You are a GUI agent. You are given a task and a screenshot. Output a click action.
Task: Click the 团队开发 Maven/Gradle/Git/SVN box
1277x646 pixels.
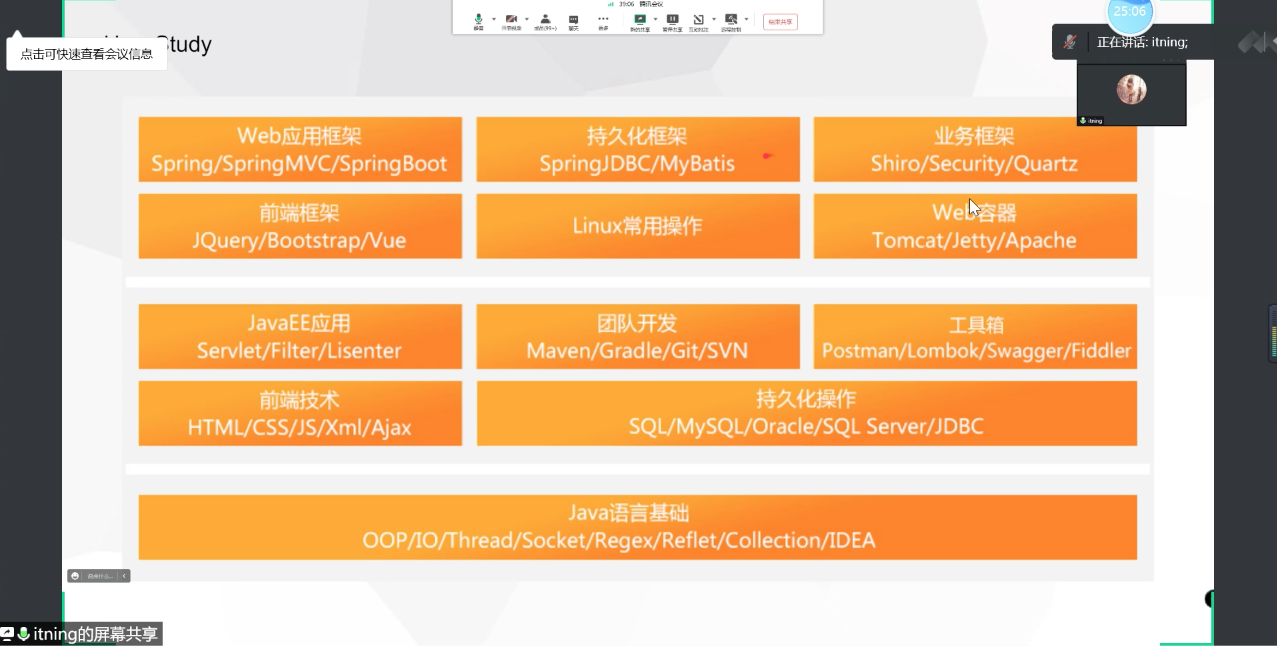coord(638,337)
